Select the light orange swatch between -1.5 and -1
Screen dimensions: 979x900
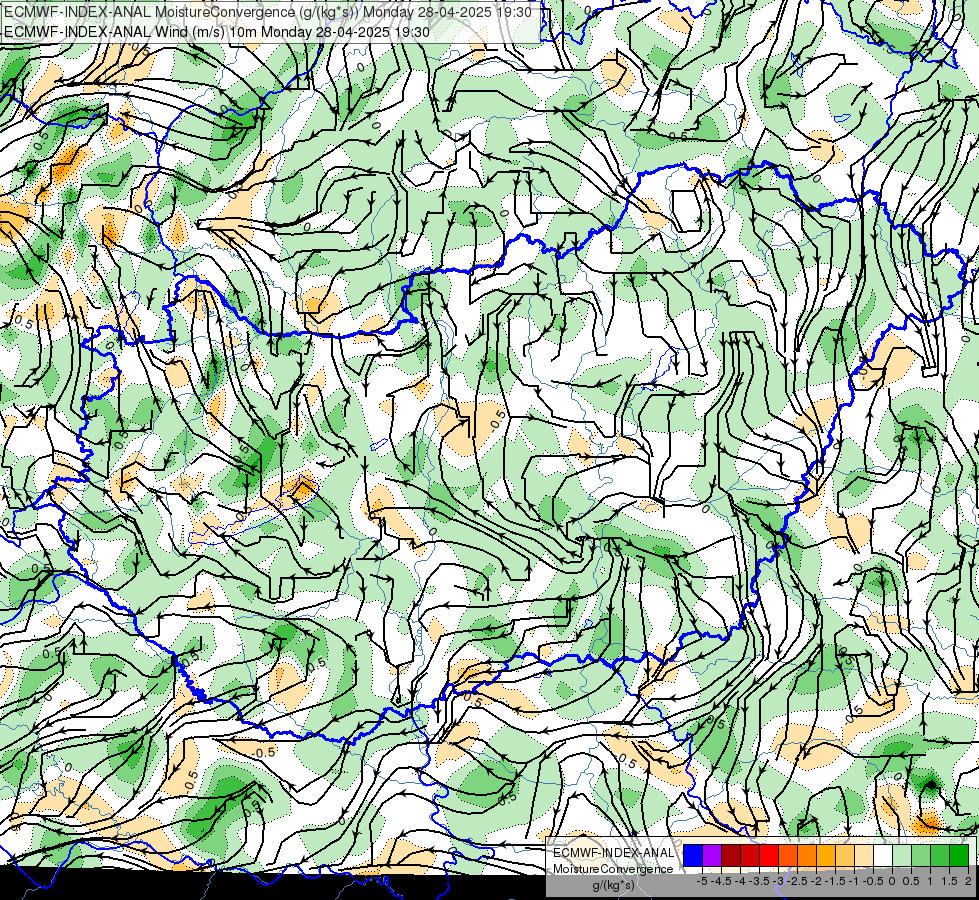845,856
